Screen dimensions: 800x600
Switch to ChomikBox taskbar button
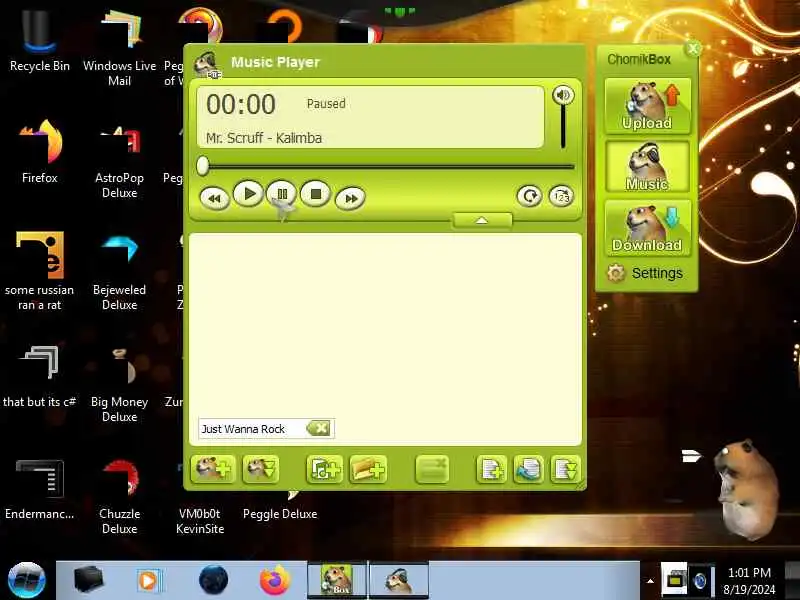(336, 581)
